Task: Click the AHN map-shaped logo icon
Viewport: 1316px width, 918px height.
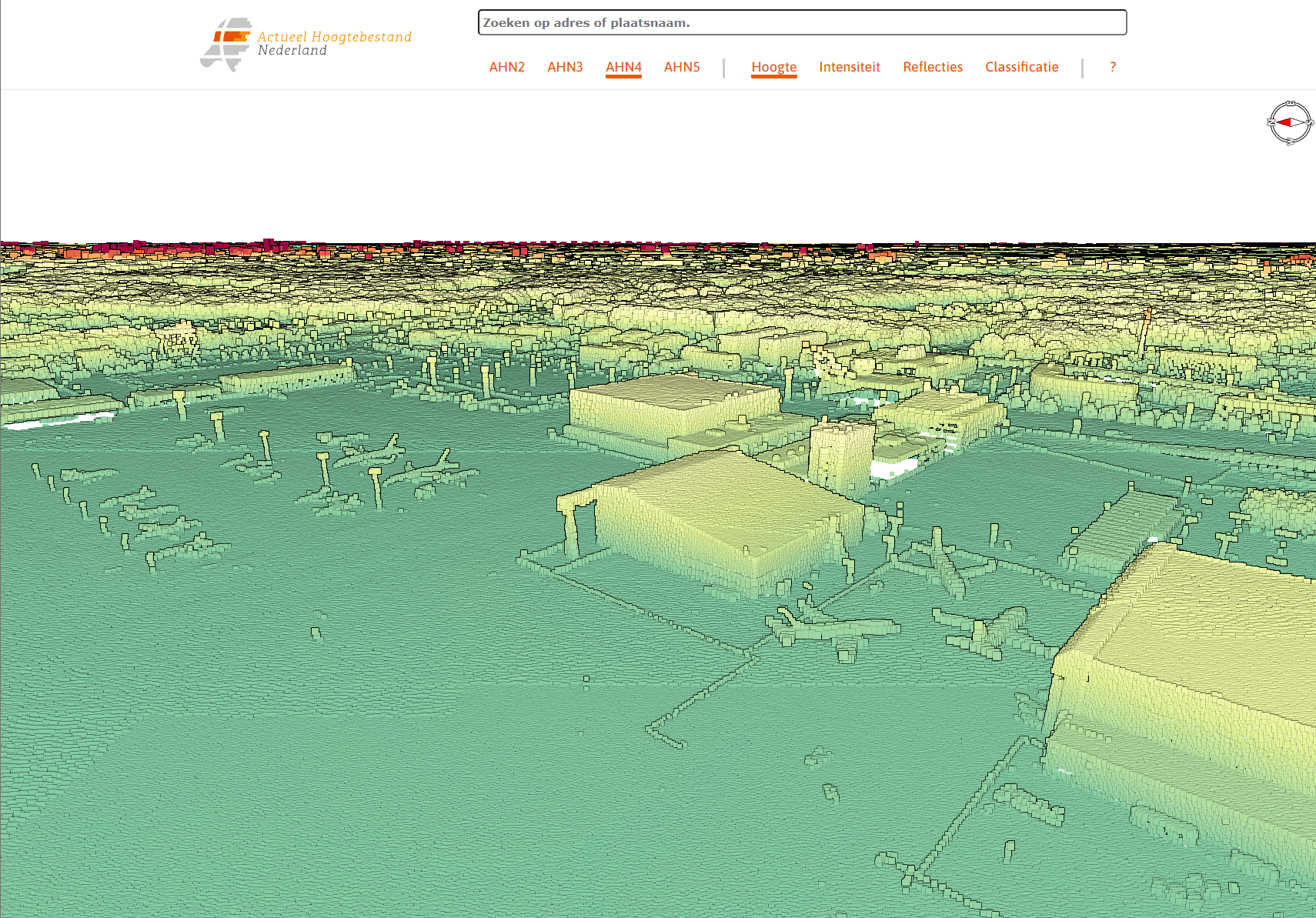Action: (x=227, y=45)
